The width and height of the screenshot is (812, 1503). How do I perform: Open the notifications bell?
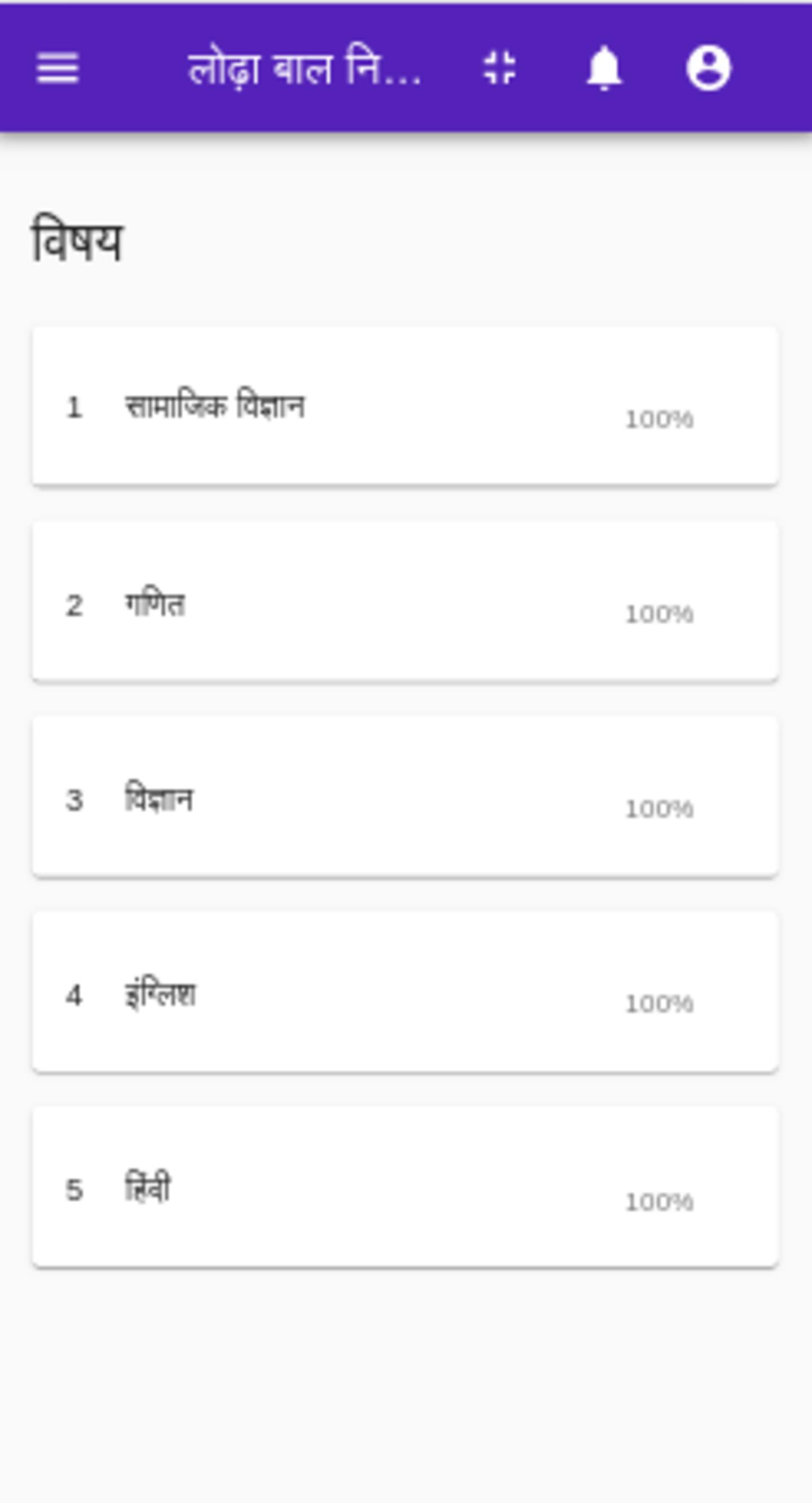[604, 68]
